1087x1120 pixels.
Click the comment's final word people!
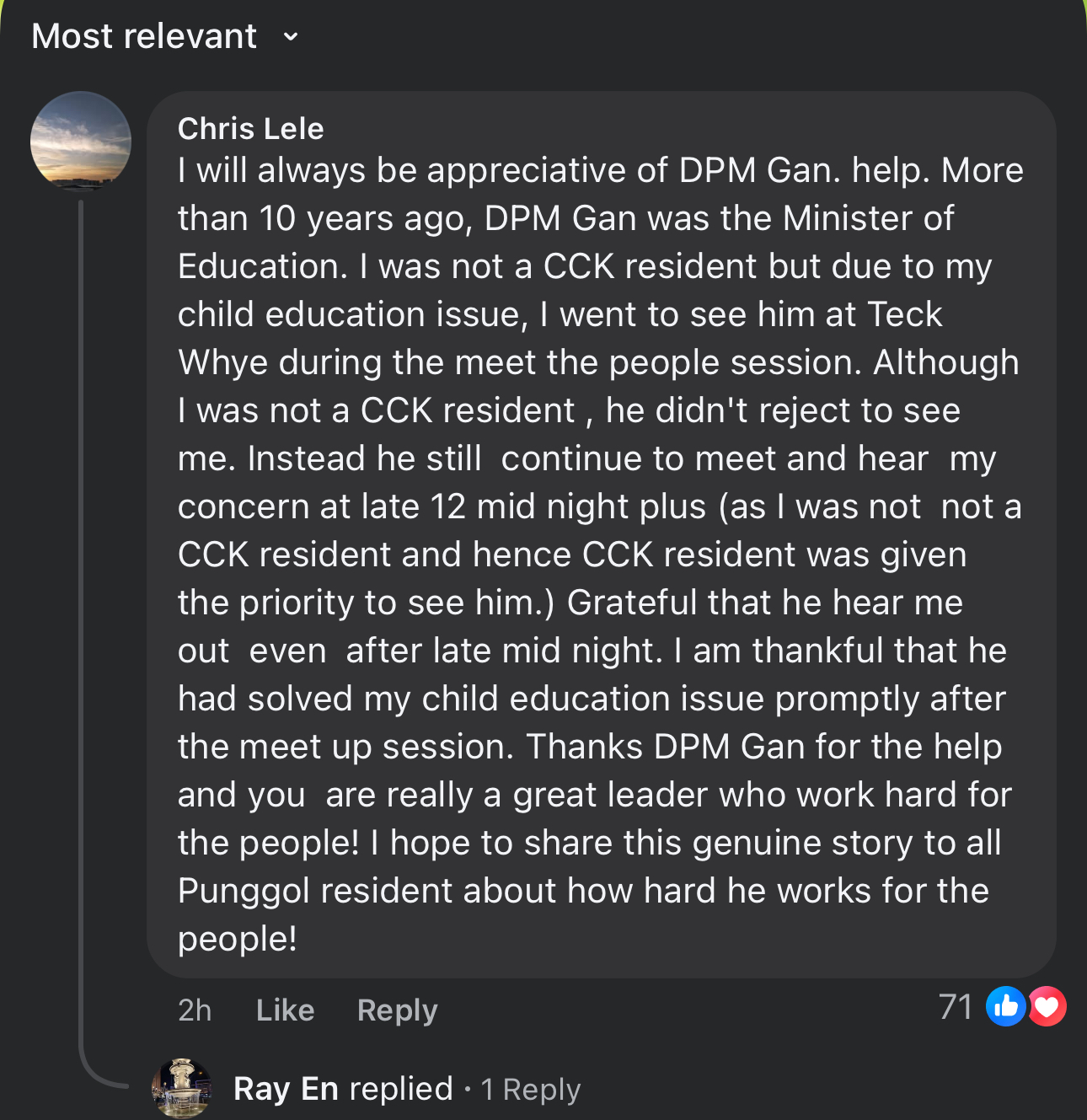pyautogui.click(x=237, y=939)
